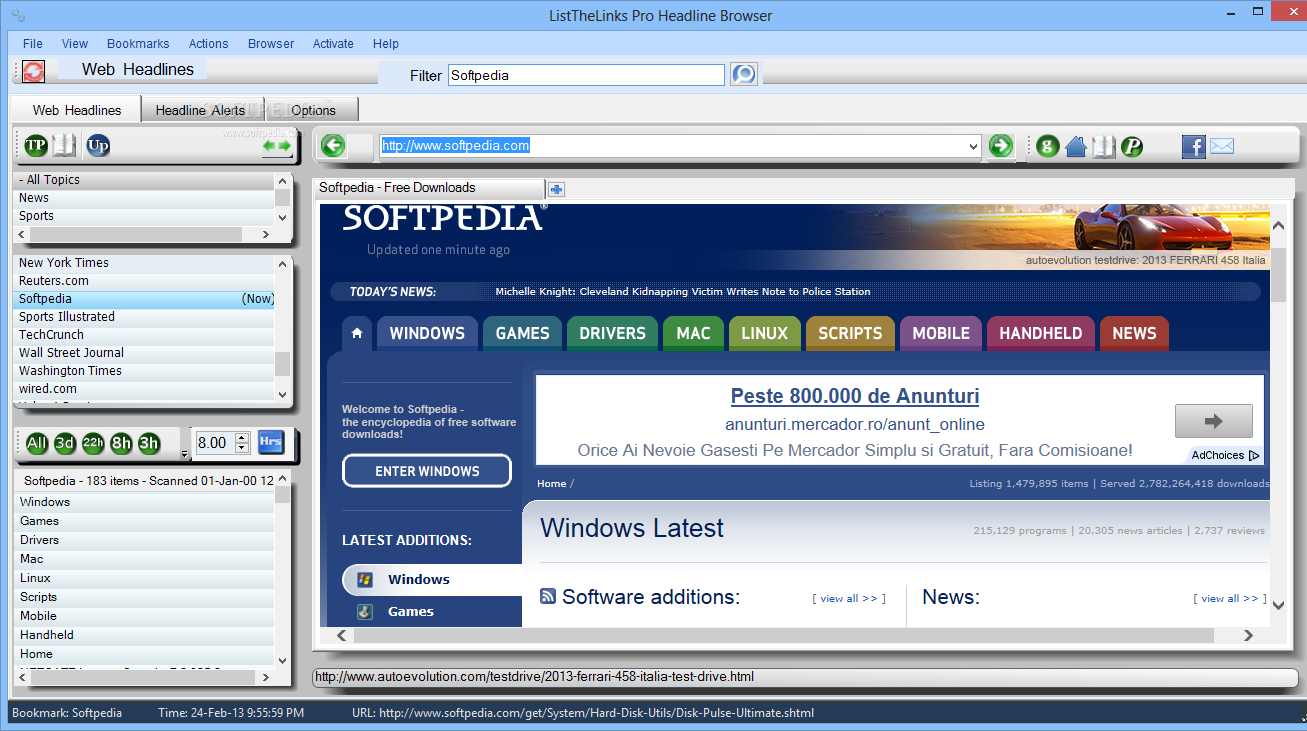Screen dimensions: 1307x731
Task: Open the File menu
Action: [33, 43]
